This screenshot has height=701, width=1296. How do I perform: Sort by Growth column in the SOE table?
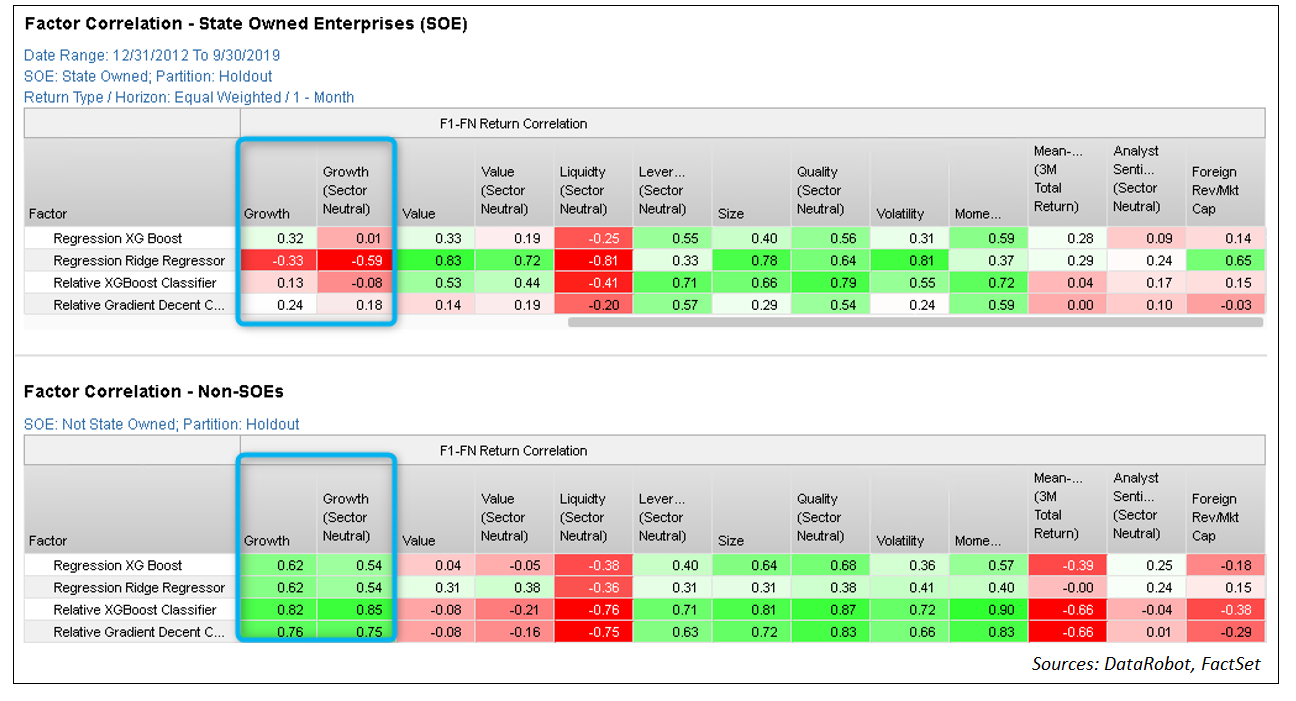[x=267, y=213]
